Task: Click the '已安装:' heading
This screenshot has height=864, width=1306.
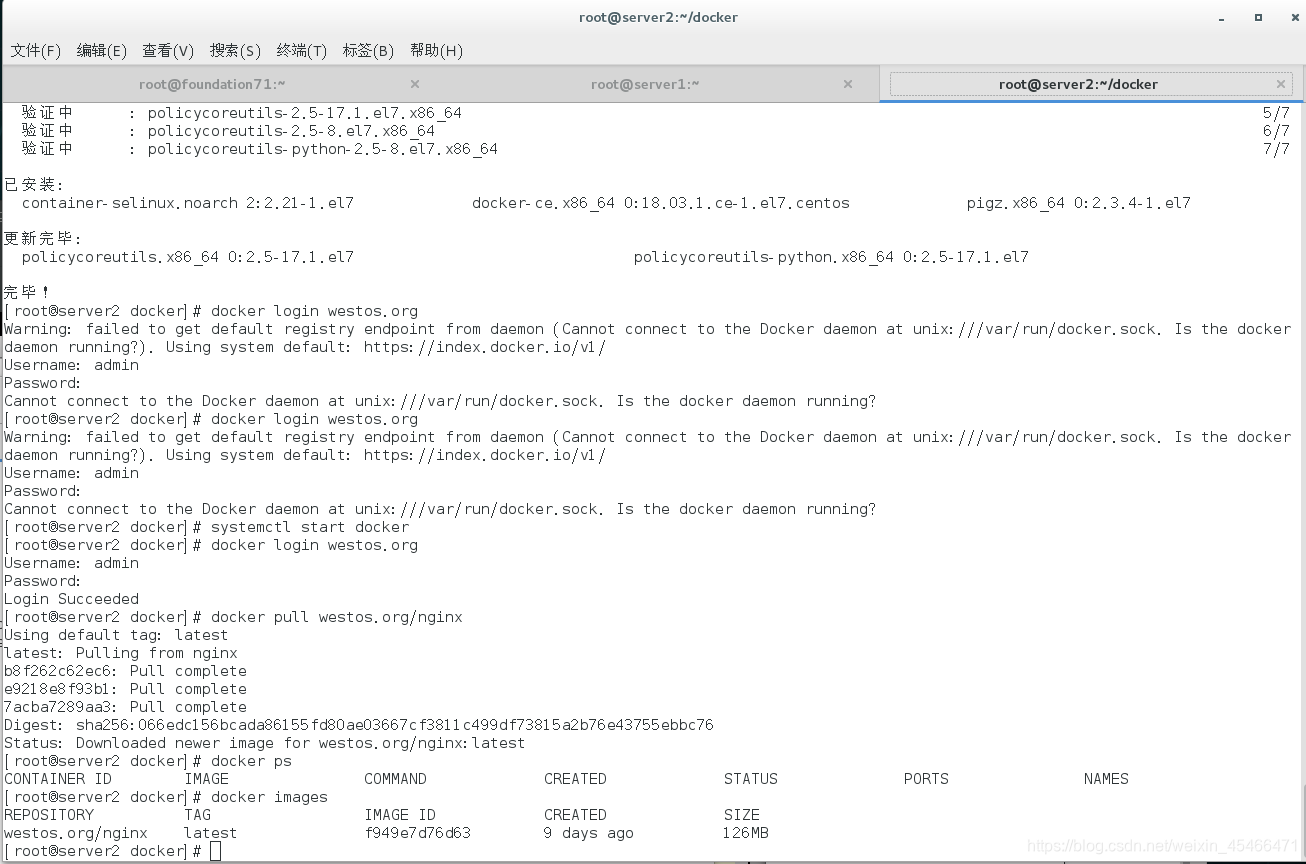Action: coord(34,185)
